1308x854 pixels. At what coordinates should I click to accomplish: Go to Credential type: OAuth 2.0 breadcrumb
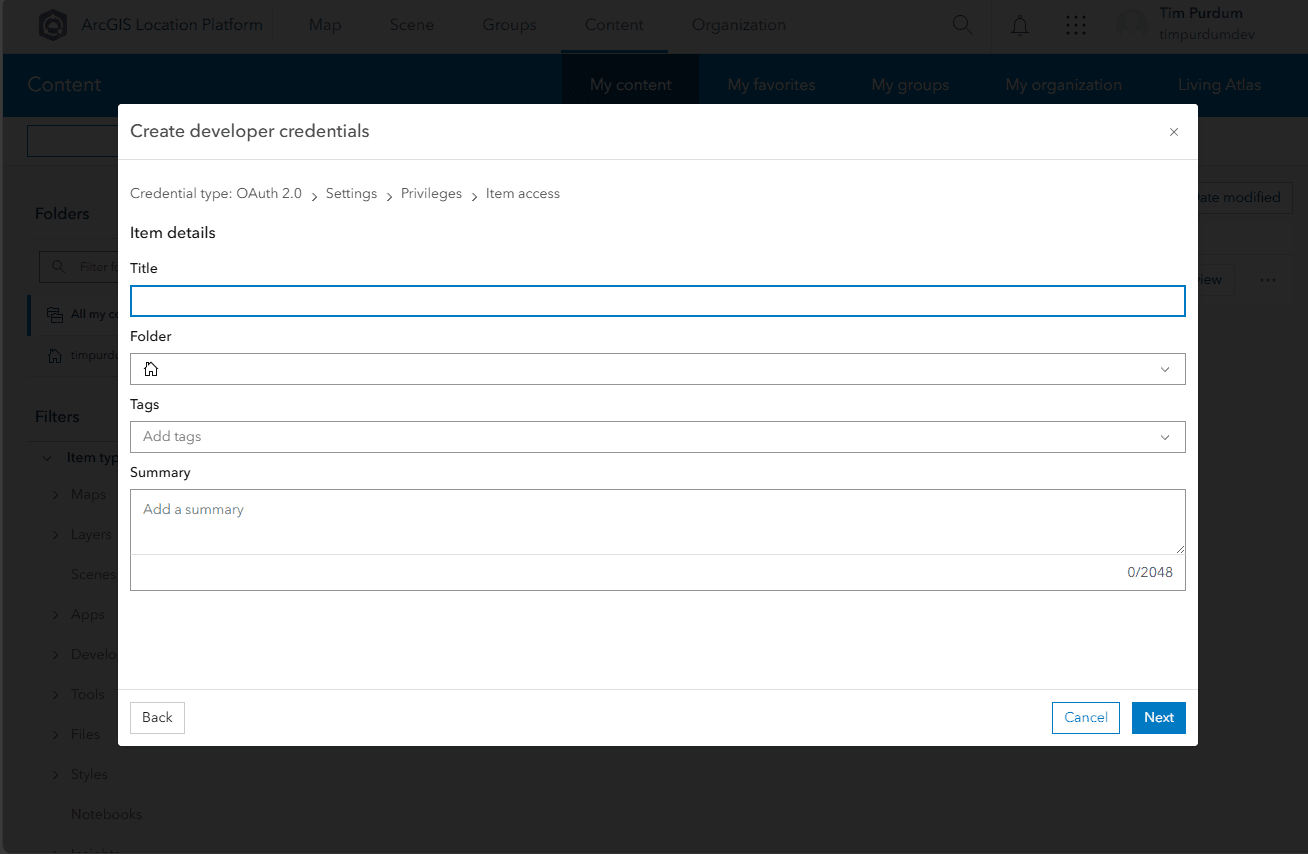point(216,194)
